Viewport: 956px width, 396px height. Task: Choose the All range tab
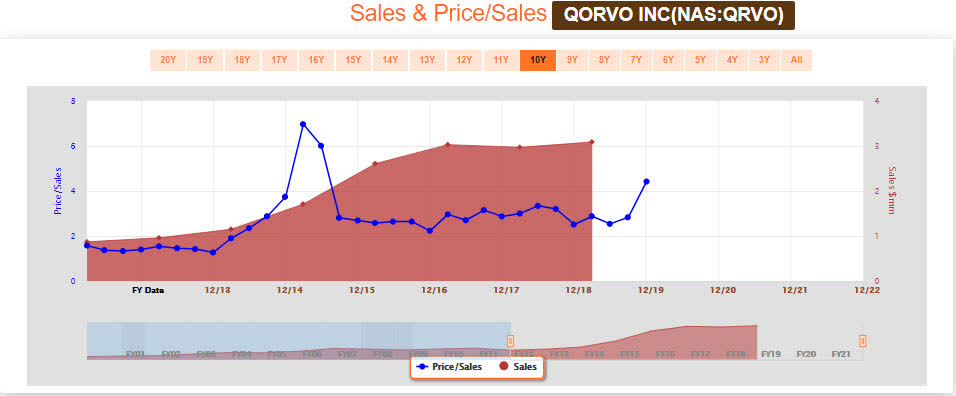click(796, 60)
